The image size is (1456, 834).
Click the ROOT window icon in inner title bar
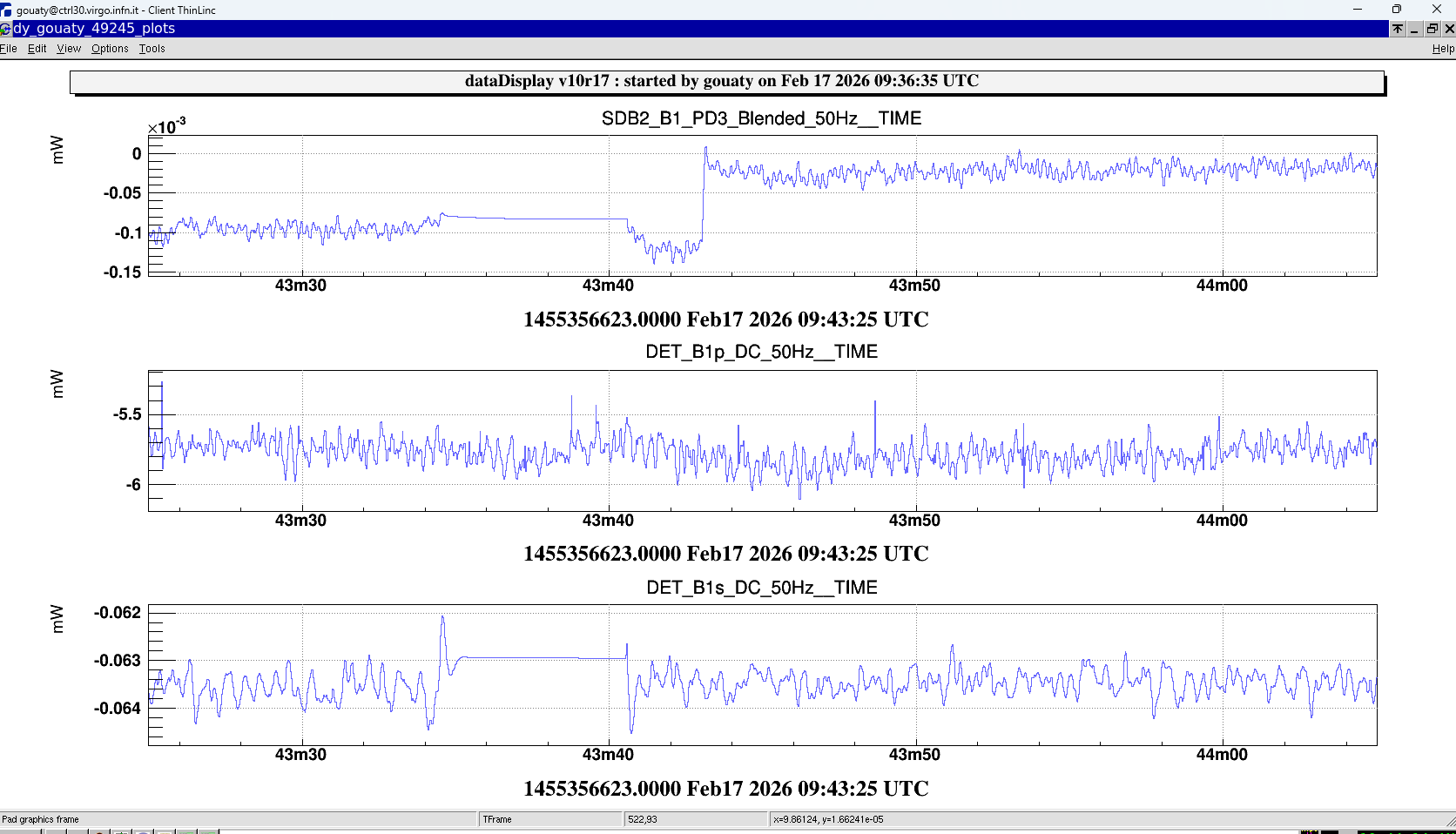click(x=5, y=29)
